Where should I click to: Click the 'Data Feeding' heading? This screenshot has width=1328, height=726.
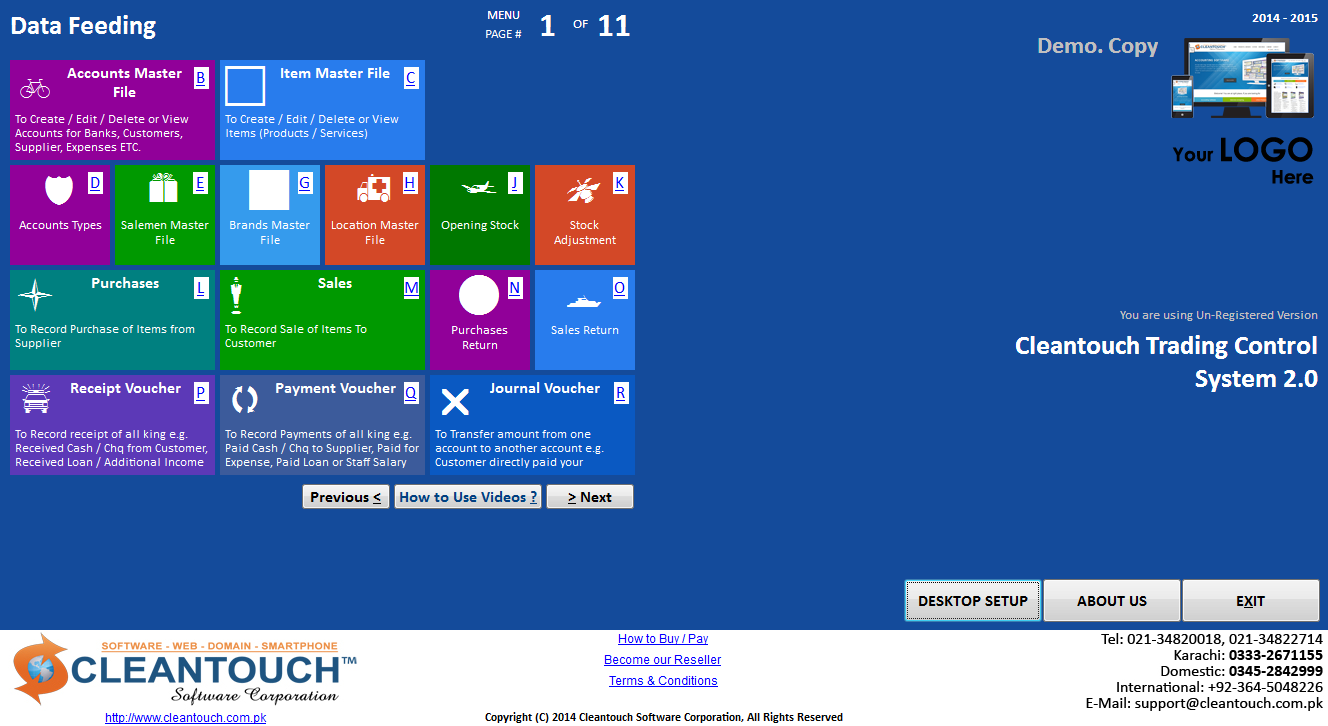click(x=83, y=26)
